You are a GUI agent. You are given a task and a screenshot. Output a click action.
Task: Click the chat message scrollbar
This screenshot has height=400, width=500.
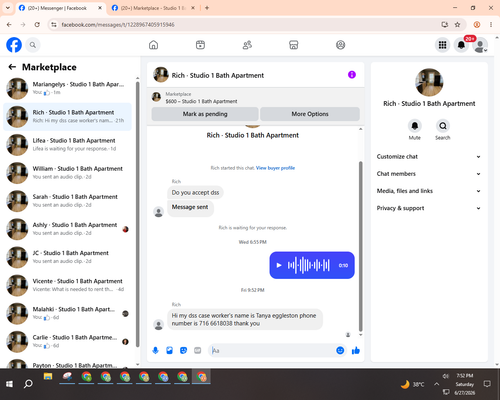pos(360,247)
